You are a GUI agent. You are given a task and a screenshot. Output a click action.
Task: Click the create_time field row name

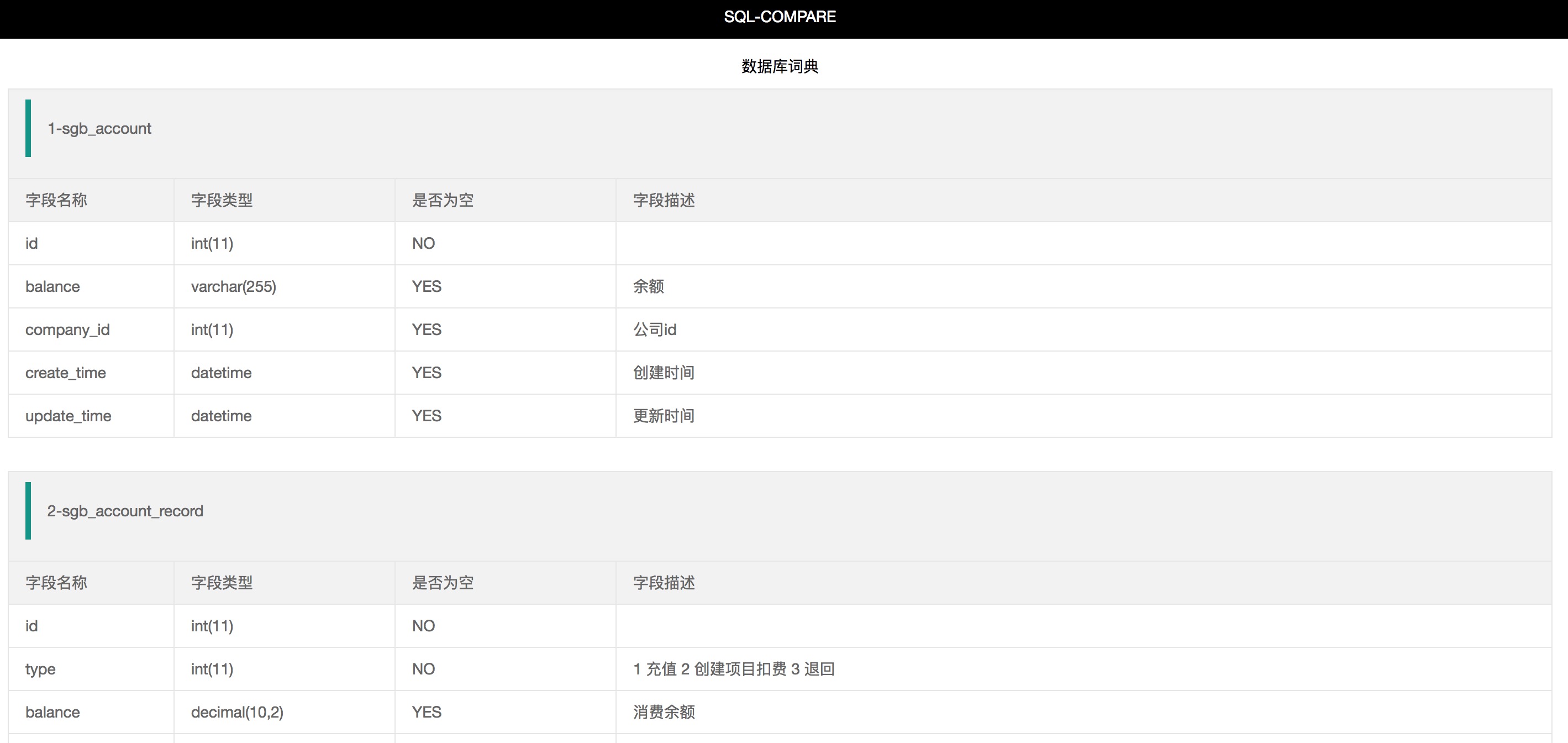[66, 373]
